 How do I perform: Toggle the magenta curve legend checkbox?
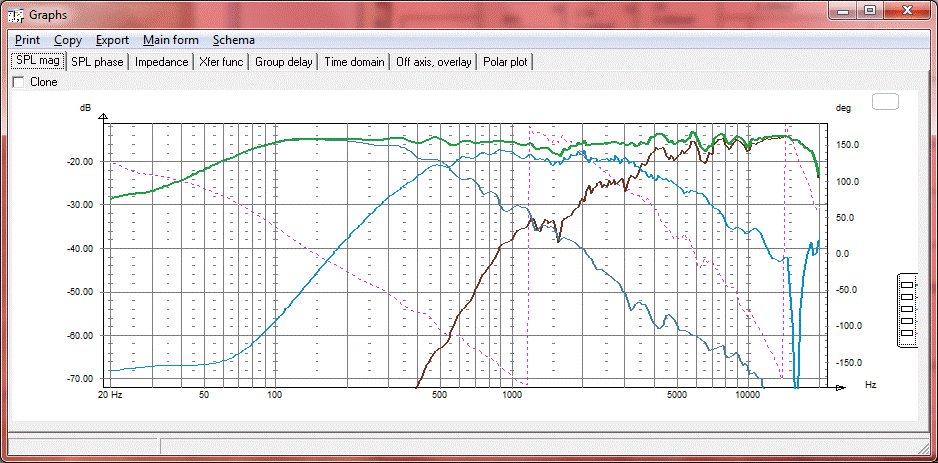(907, 333)
